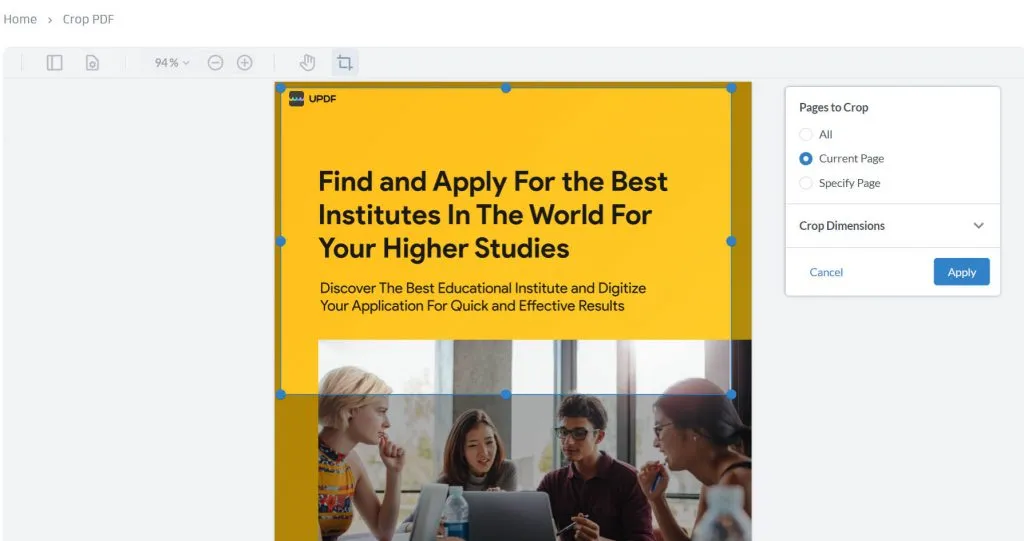Click the bottom-middle crop edge handle
This screenshot has height=541, width=1024.
[506, 395]
